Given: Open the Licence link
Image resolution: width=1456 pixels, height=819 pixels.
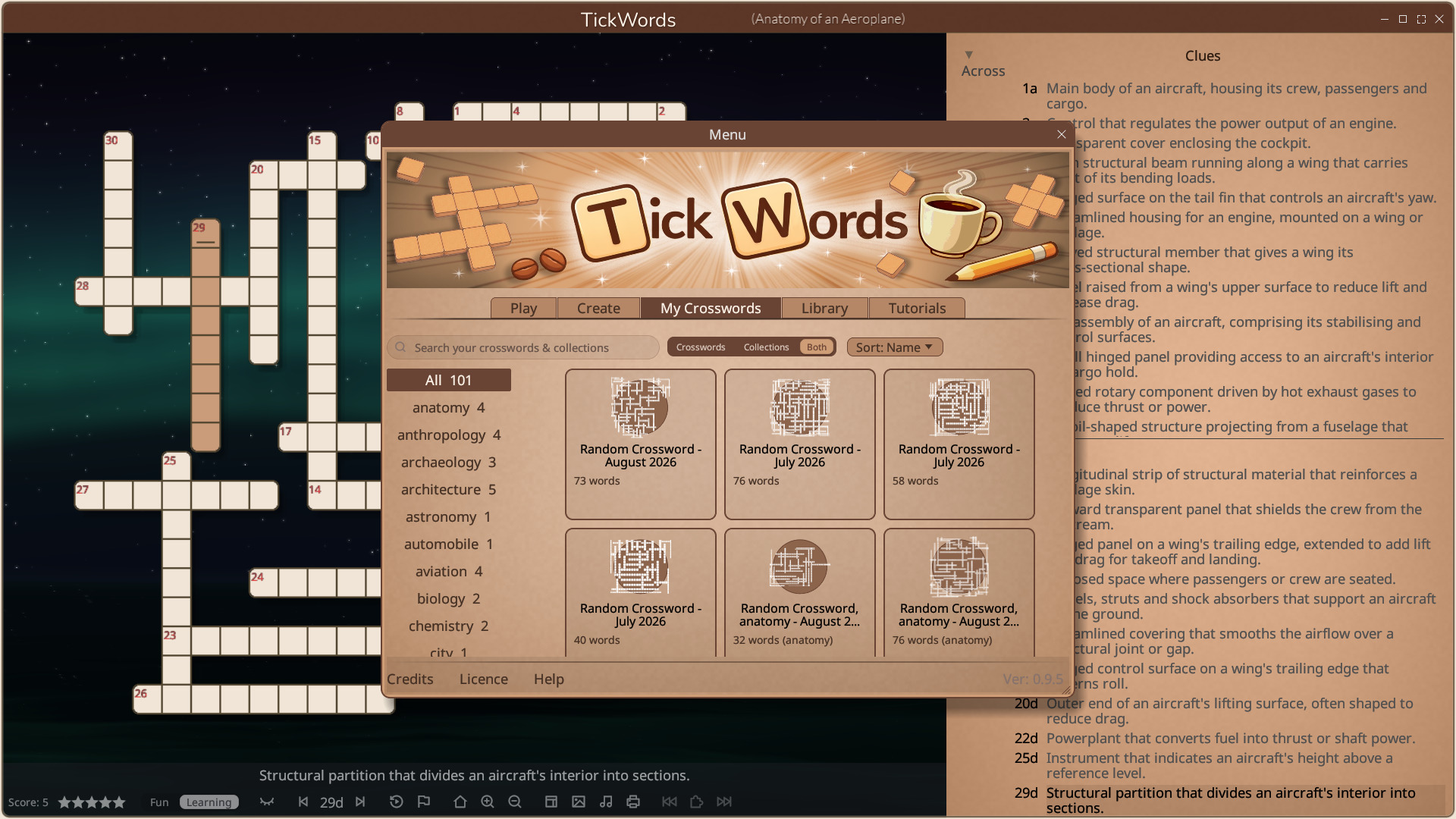Looking at the screenshot, I should (484, 679).
